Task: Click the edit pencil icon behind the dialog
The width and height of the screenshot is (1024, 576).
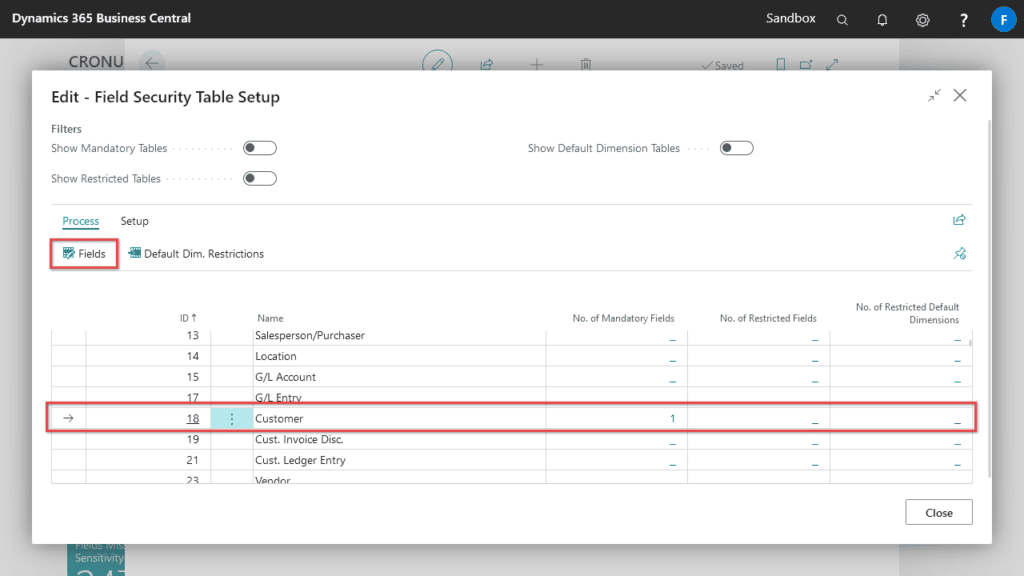Action: [x=437, y=63]
